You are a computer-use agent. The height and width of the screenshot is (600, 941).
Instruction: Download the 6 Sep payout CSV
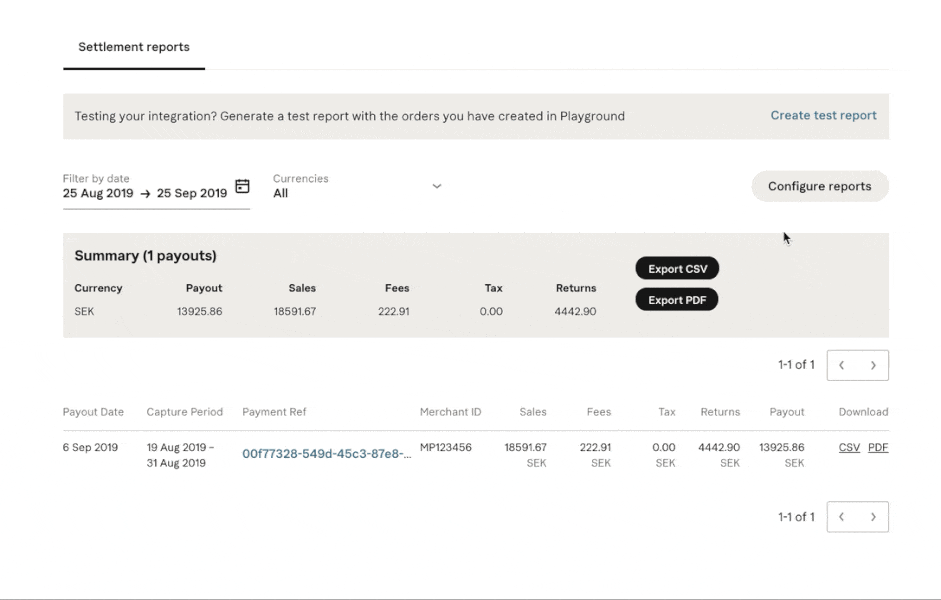tap(849, 447)
